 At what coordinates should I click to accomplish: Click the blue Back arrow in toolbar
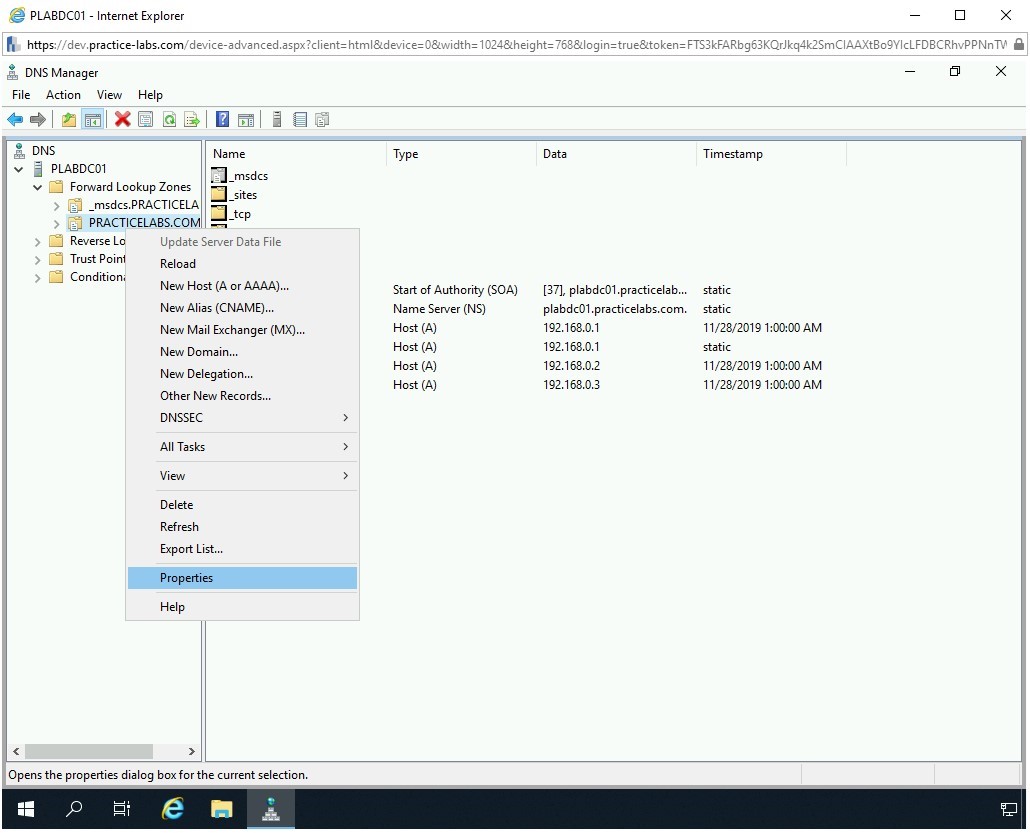15,120
